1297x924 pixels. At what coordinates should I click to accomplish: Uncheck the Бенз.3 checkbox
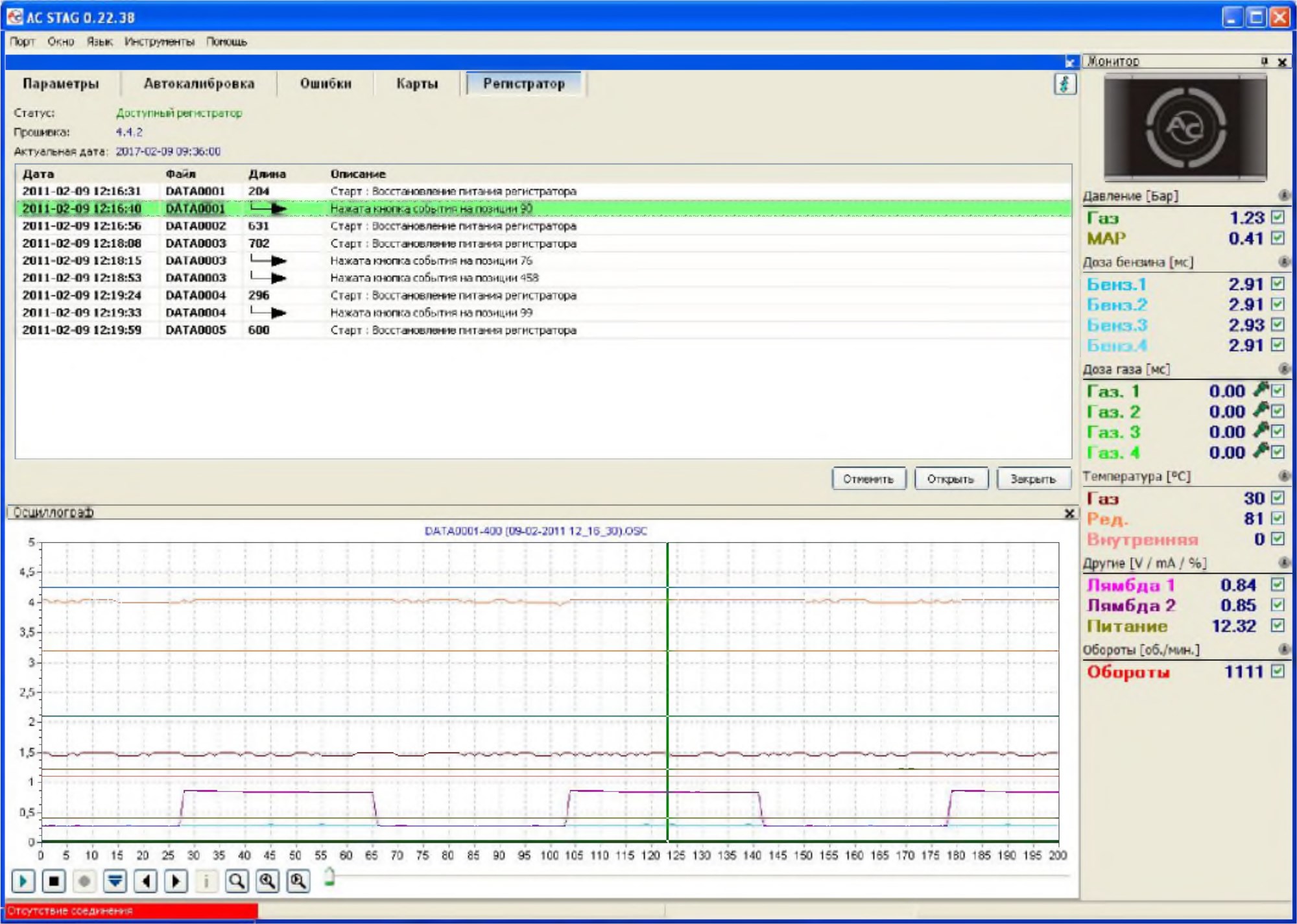[x=1278, y=324]
